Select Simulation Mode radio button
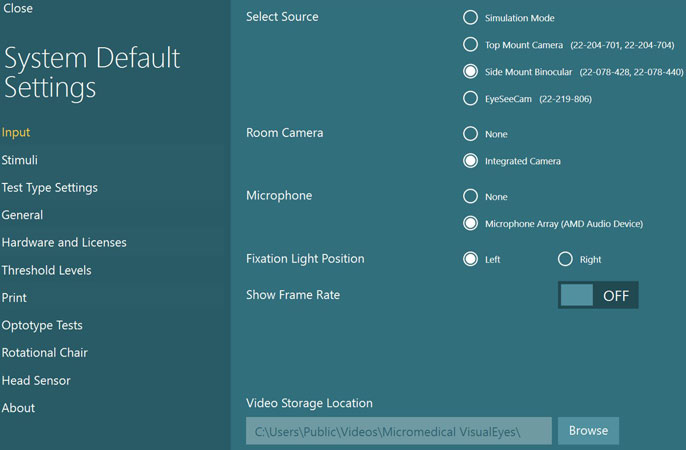 pyautogui.click(x=470, y=18)
